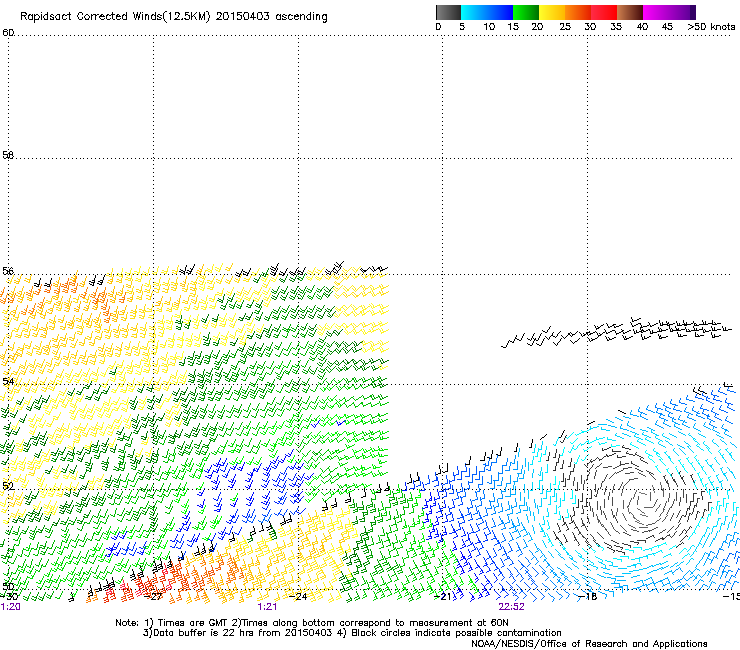The width and height of the screenshot is (740, 650).
Task: Click the legend tick label 25
Action: 565,27
